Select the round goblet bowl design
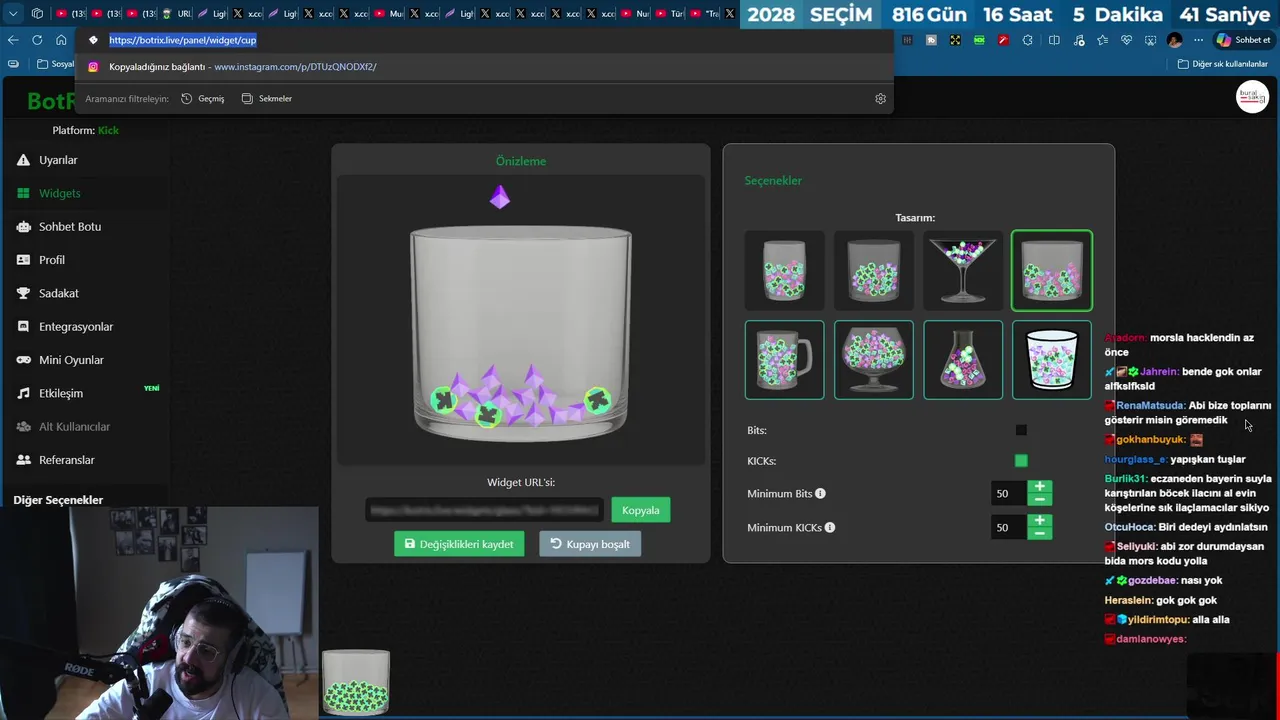The image size is (1280, 720). (873, 360)
